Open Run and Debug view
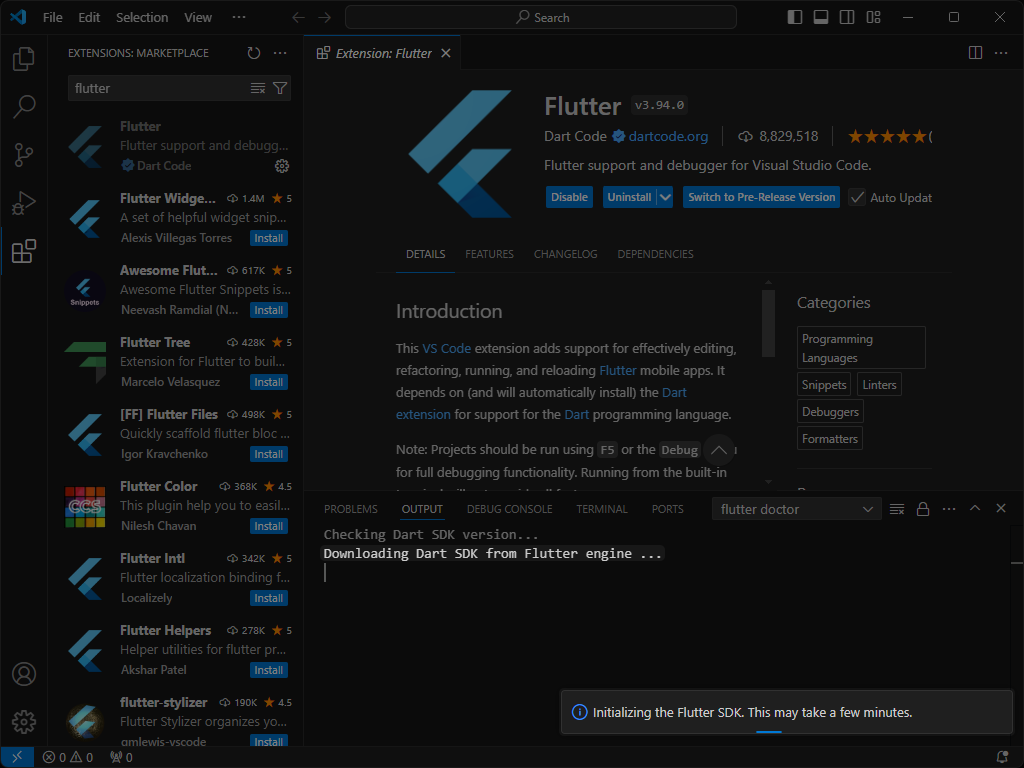 tap(24, 203)
